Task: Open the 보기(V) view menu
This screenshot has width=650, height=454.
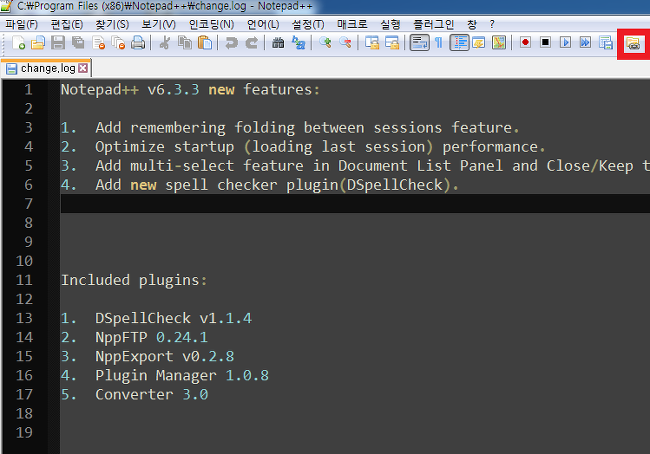Action: click(158, 24)
